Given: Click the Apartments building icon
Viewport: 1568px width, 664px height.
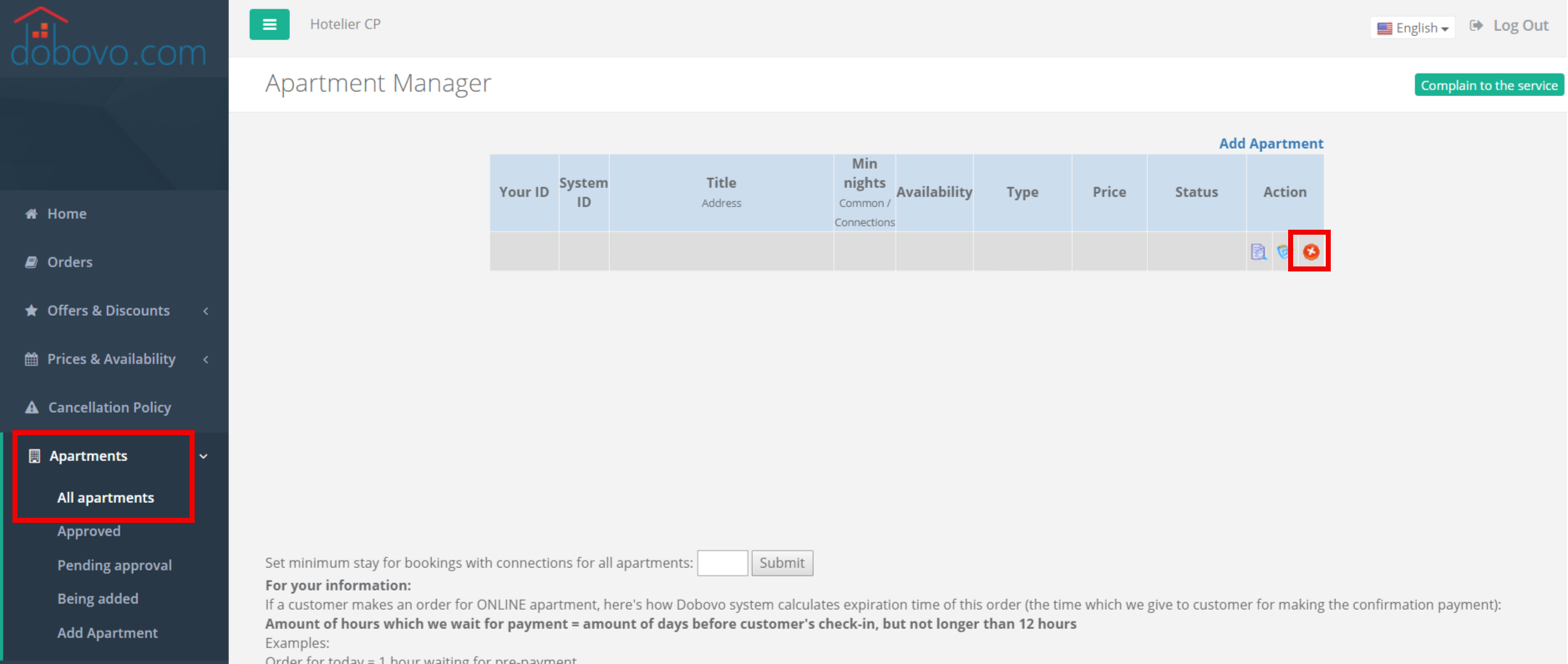Looking at the screenshot, I should pyautogui.click(x=34, y=456).
